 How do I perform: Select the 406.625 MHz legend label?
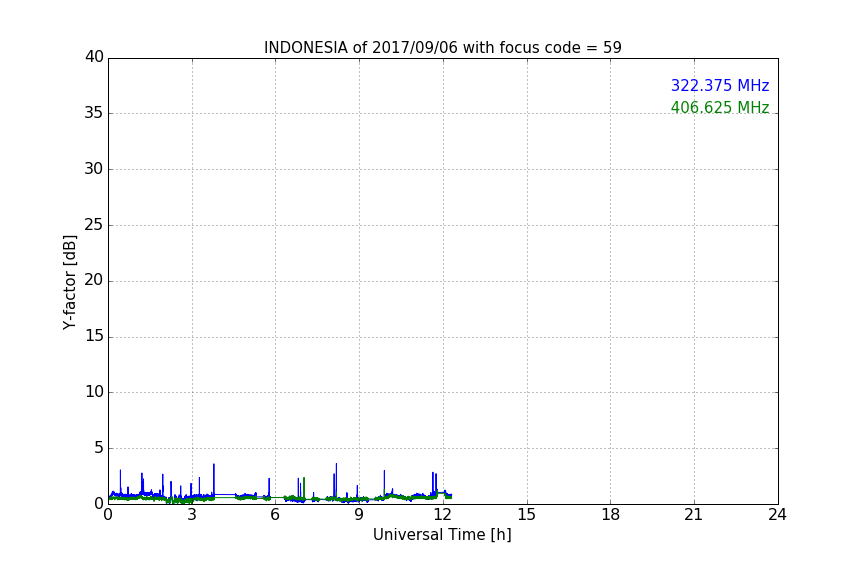point(720,107)
